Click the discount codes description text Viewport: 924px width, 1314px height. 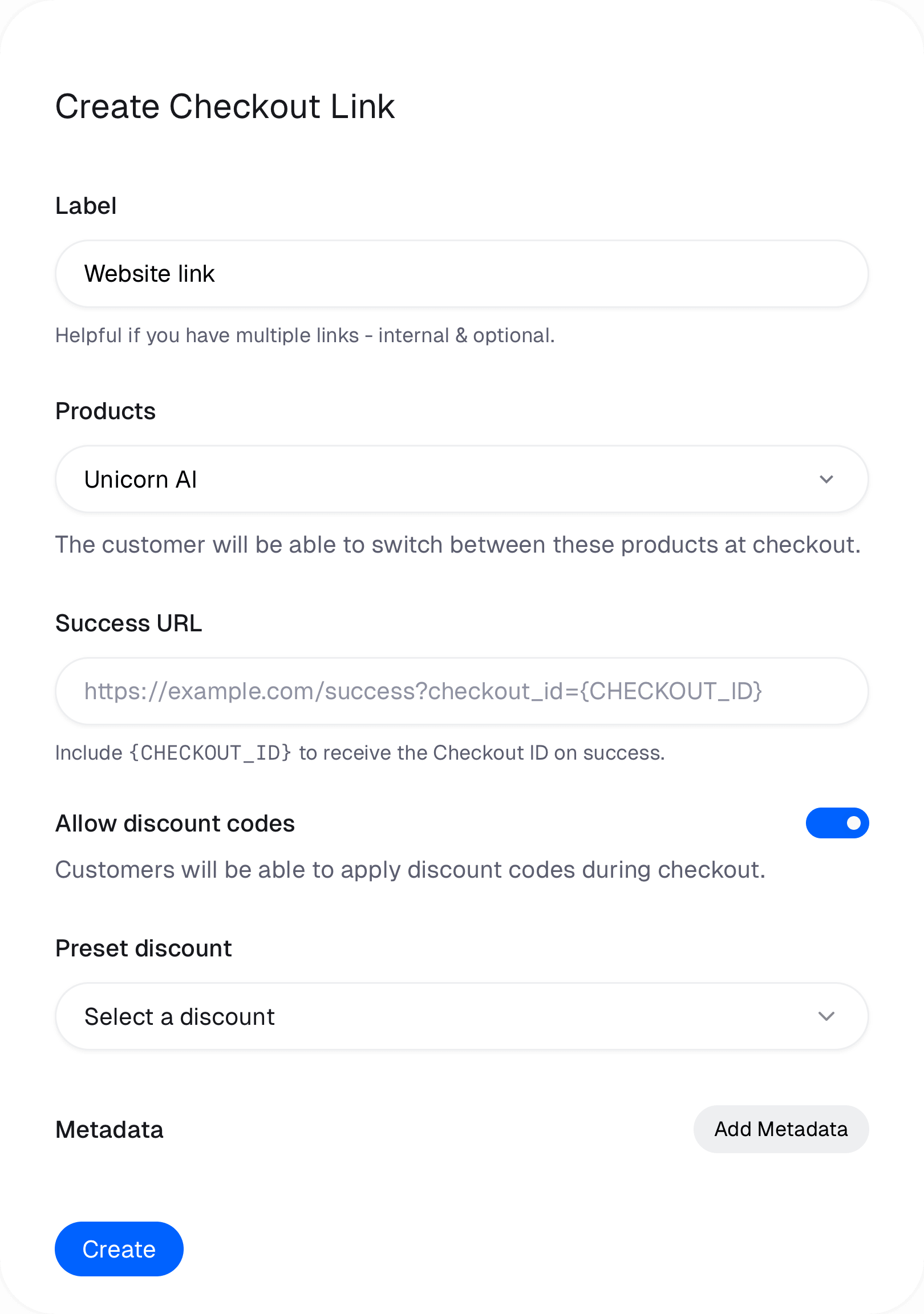(x=411, y=870)
